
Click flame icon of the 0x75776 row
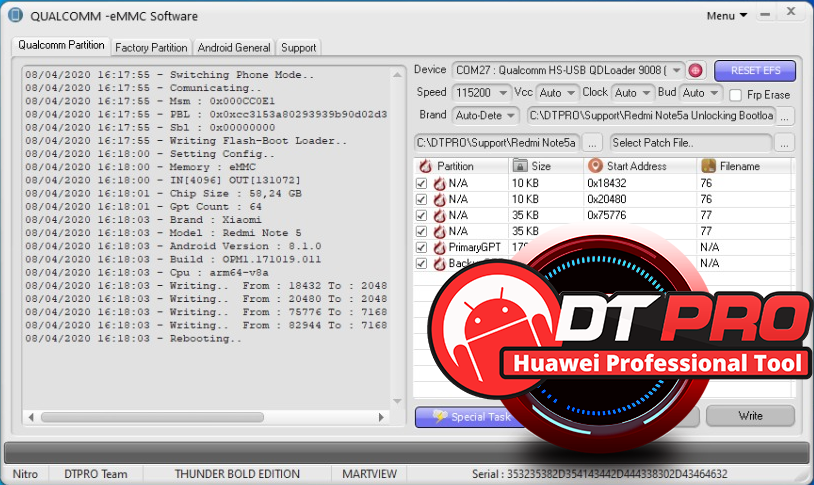coord(440,215)
